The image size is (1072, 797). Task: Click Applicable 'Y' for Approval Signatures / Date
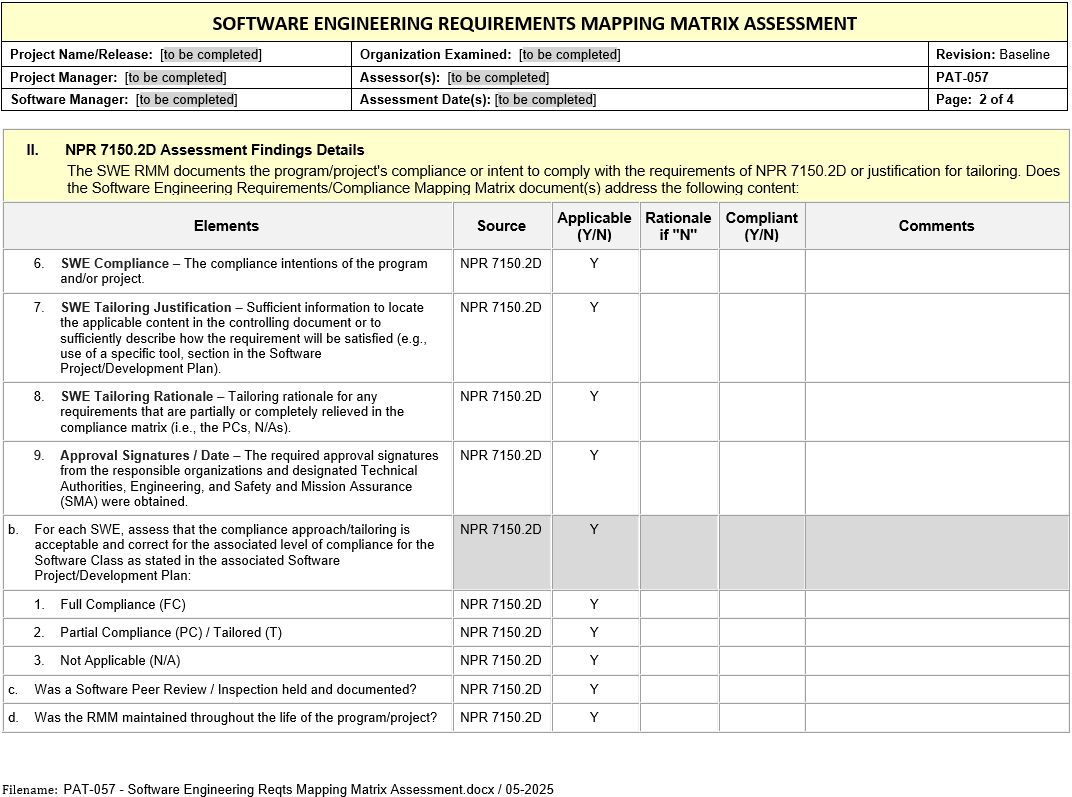594,456
